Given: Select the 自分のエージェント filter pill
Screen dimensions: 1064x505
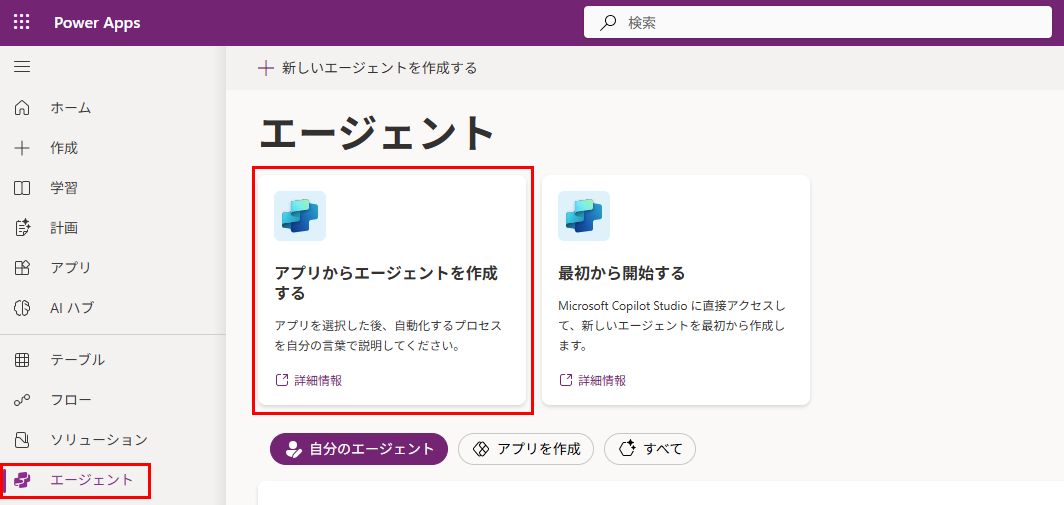Looking at the screenshot, I should [359, 449].
